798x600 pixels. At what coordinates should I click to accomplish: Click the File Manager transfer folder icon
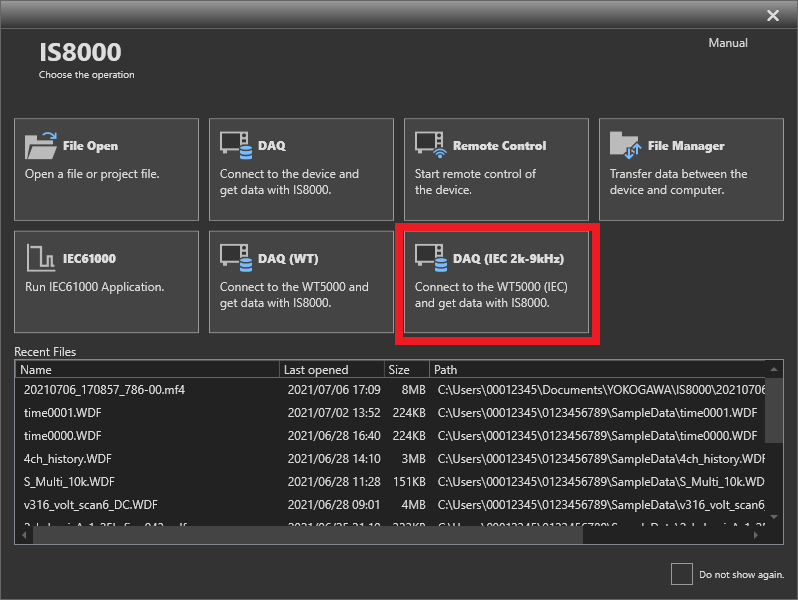[x=625, y=146]
